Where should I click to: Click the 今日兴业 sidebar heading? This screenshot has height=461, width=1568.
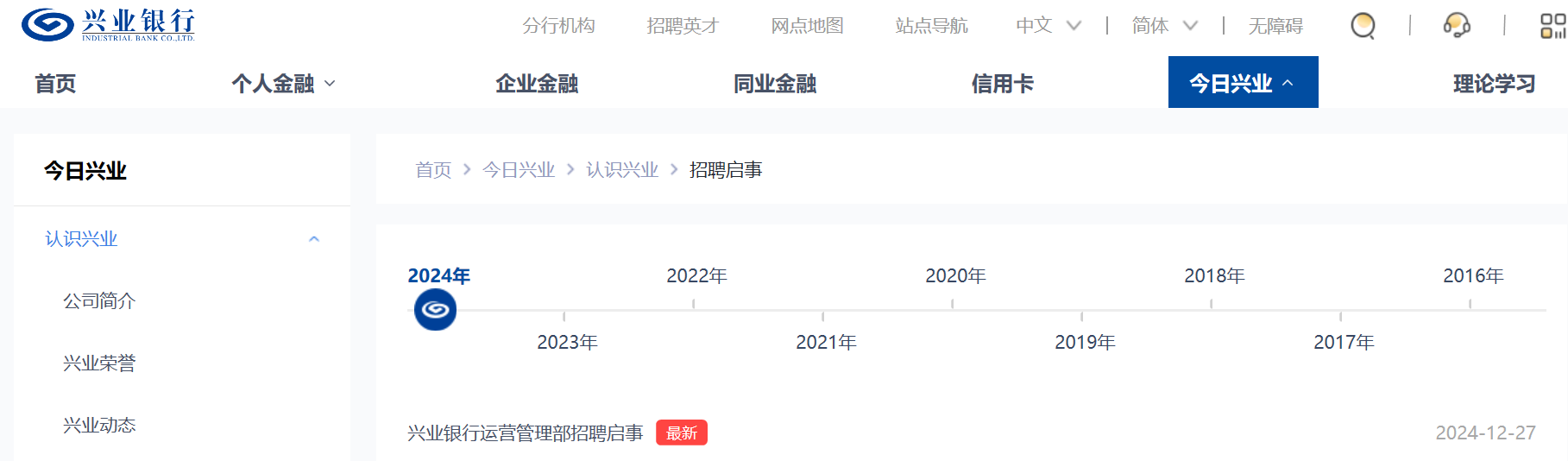tap(85, 171)
